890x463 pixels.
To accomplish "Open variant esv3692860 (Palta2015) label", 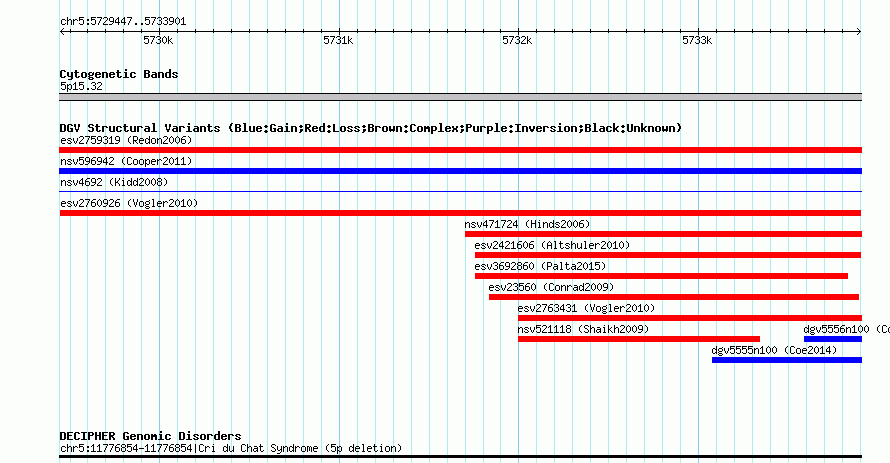I will point(540,266).
